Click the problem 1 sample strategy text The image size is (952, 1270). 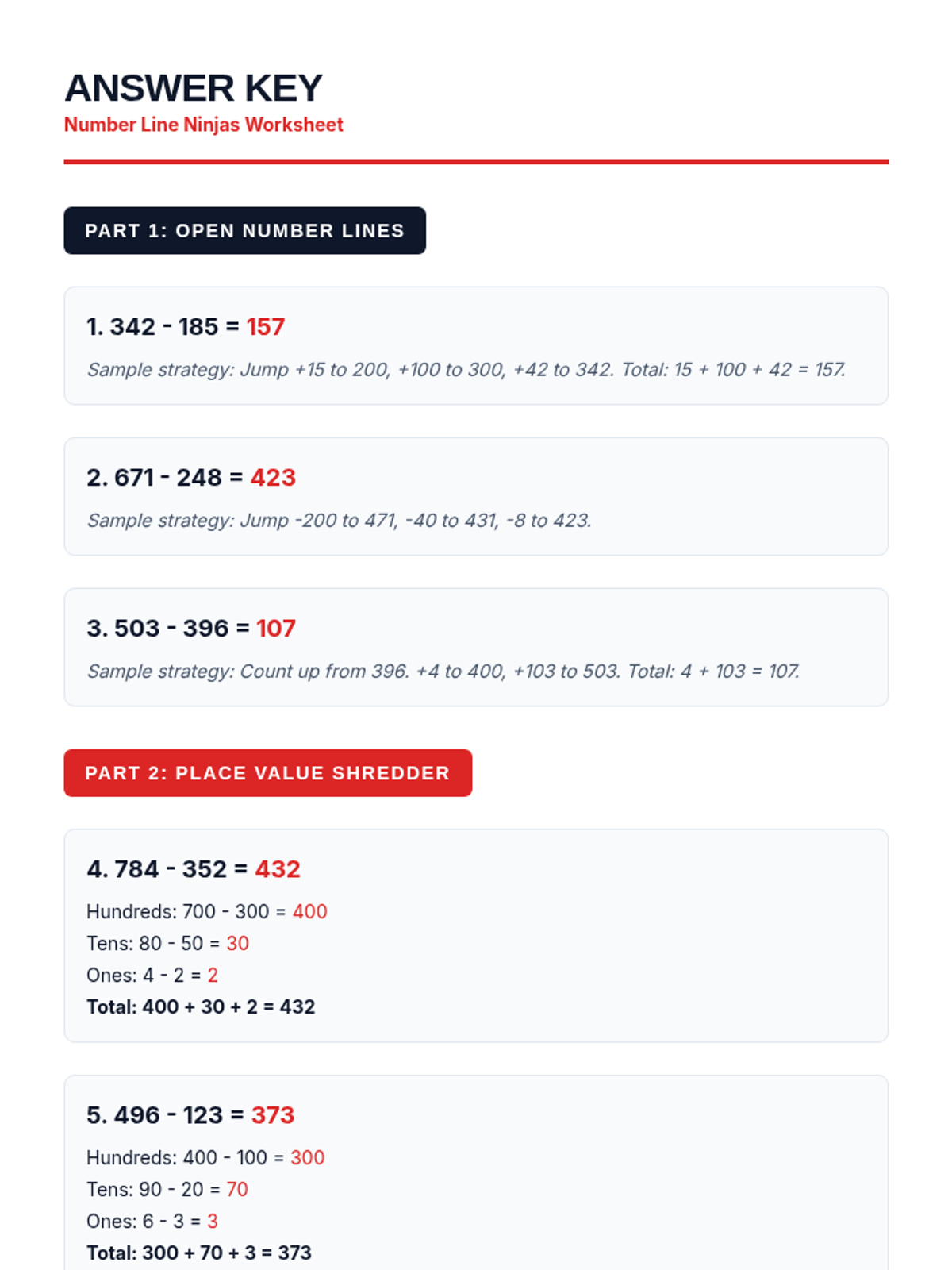click(x=466, y=370)
